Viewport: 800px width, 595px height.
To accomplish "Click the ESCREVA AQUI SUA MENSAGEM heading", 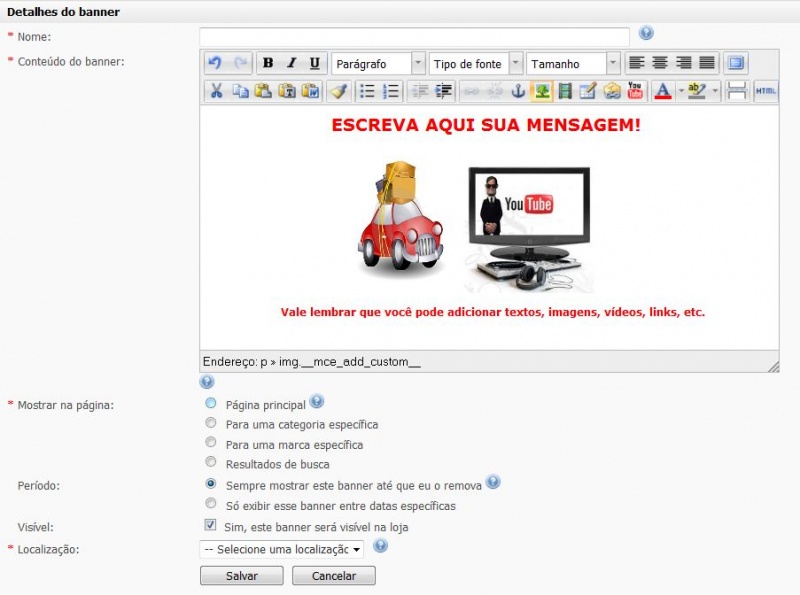I will tap(486, 125).
